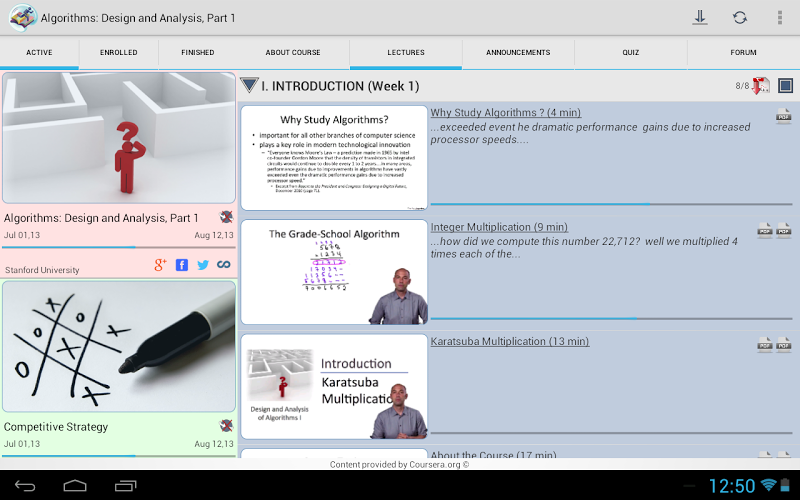Image resolution: width=800 pixels, height=500 pixels.
Task: Tap the Android back button
Action: point(24,486)
